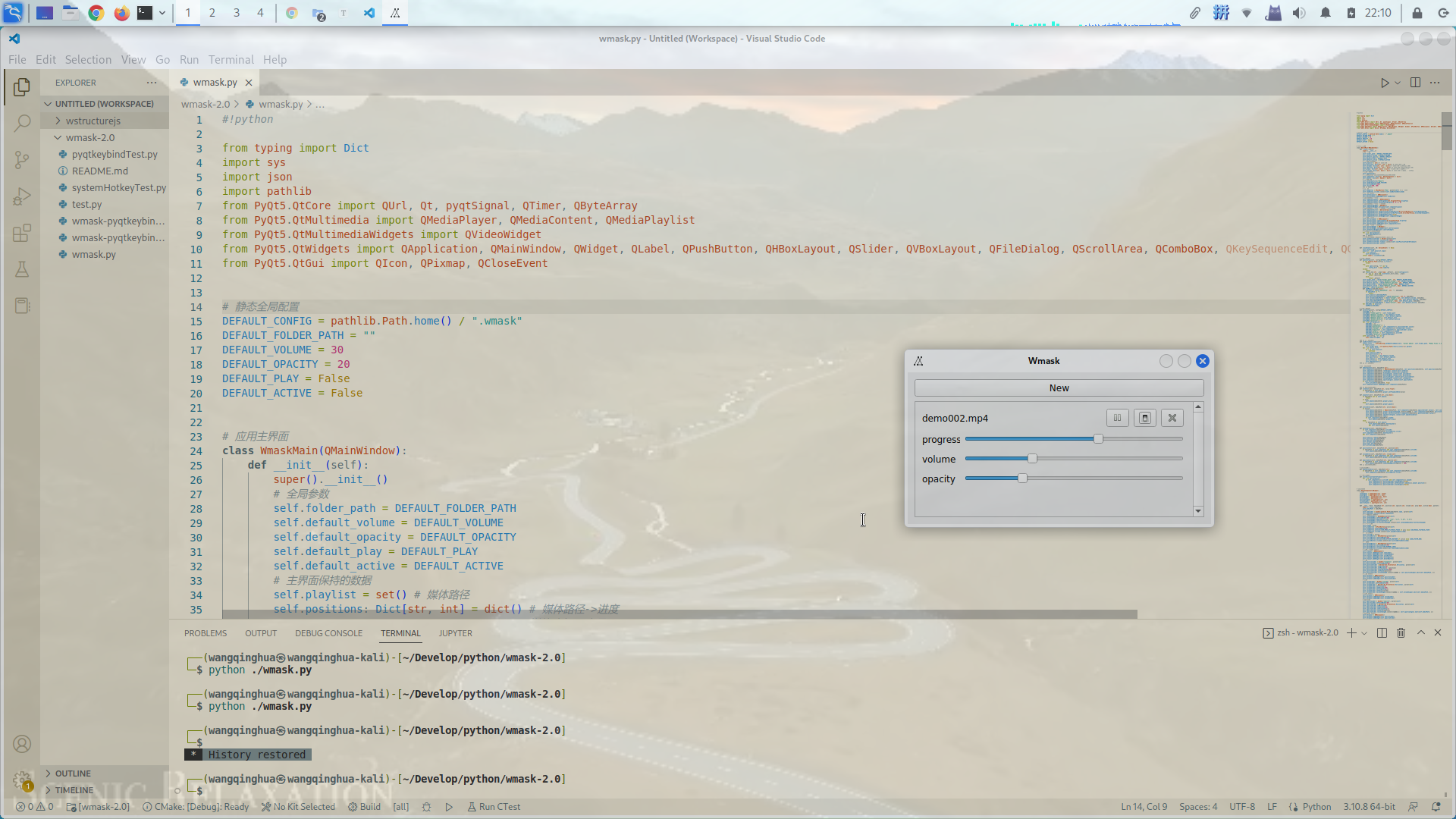Viewport: 1456px width, 819px height.
Task: Open README.md in explorer
Action: point(100,171)
